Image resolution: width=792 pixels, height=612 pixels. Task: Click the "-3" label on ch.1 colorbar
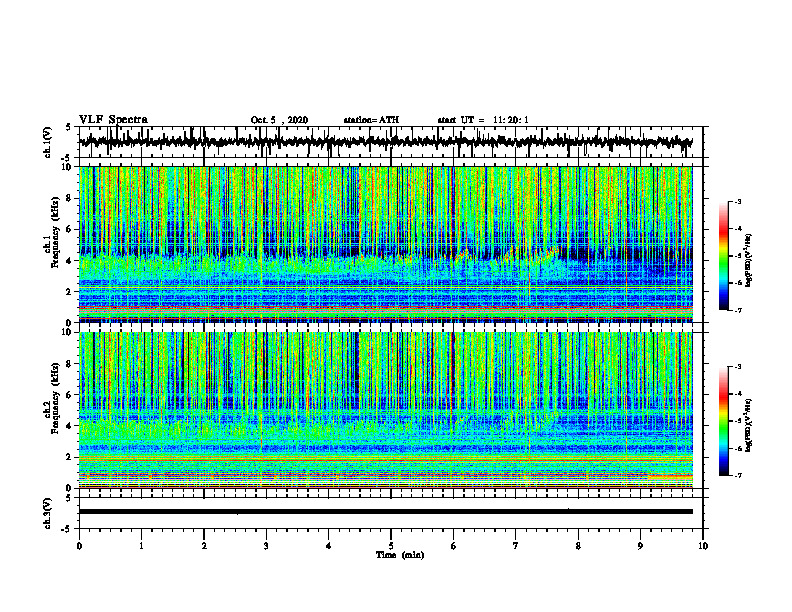coord(737,201)
